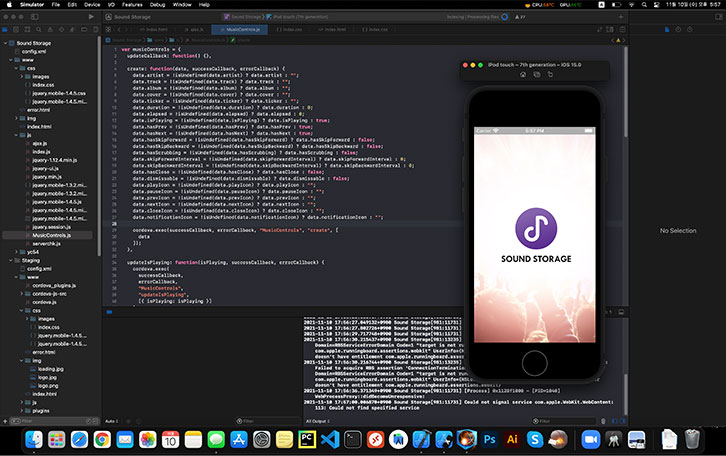Screen dimensions: 726x456
Task: Clear console with trash icon
Action: (x=603, y=421)
